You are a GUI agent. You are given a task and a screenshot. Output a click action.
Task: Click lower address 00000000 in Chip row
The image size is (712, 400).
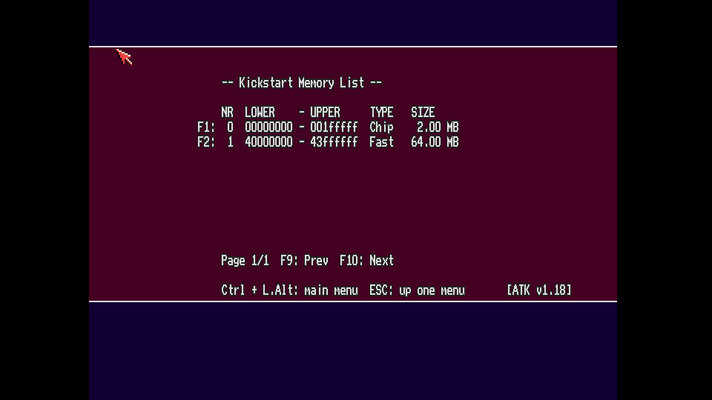tap(269, 128)
